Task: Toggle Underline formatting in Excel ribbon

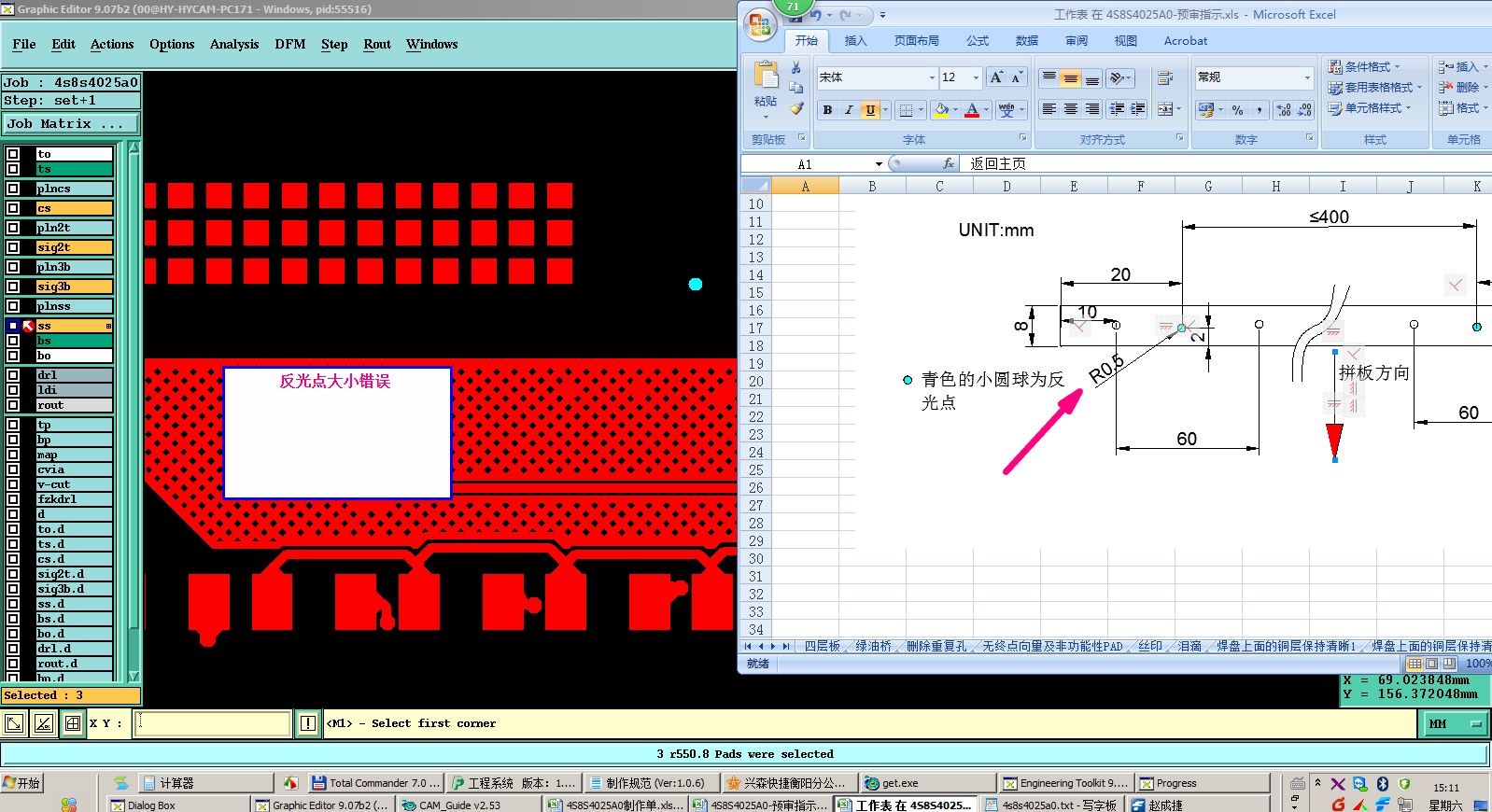Action: (x=870, y=110)
